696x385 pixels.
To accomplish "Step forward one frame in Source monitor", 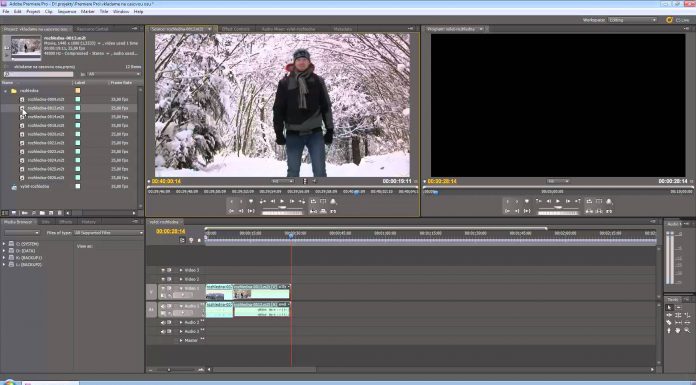I will [x=292, y=201].
